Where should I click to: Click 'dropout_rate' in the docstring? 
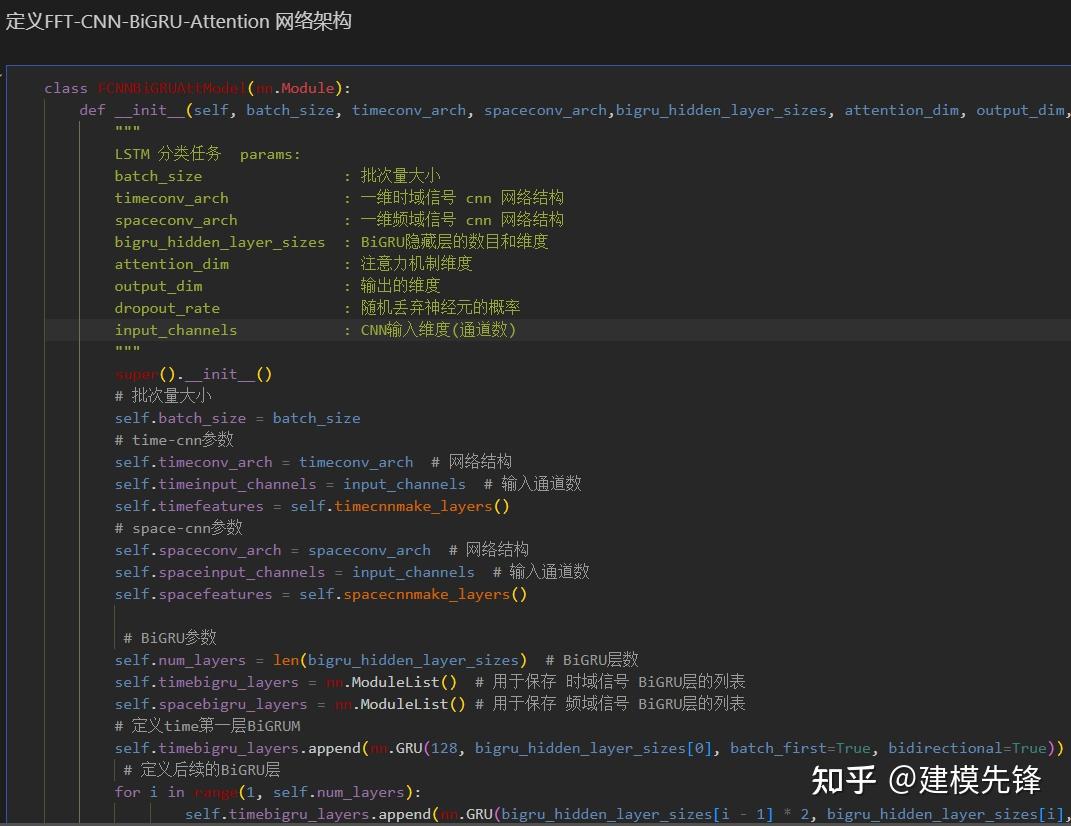(x=167, y=308)
